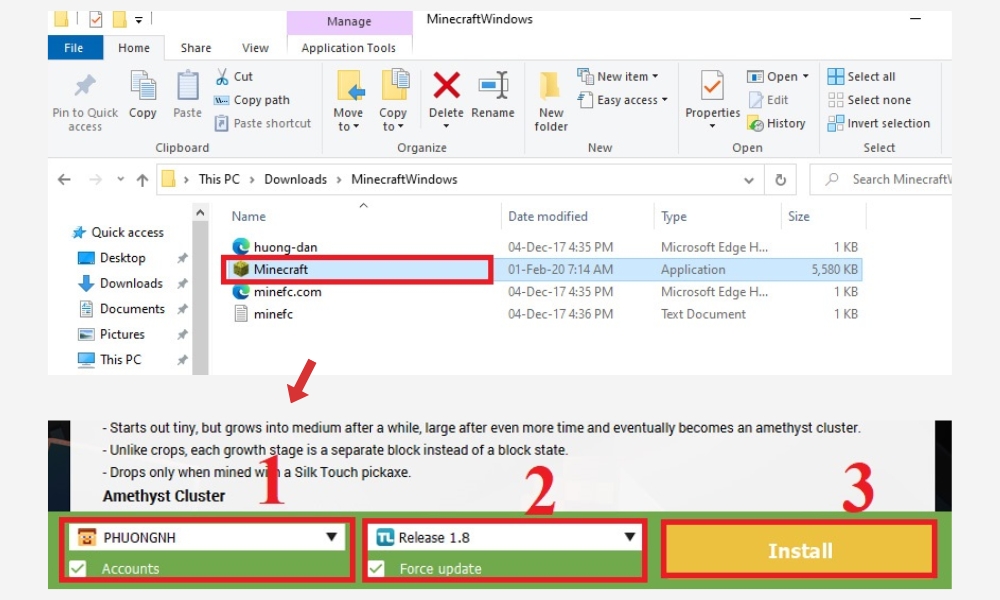Screen dimensions: 1000x600
Task: Click MinecraftWindows in the address path
Action: (x=404, y=180)
